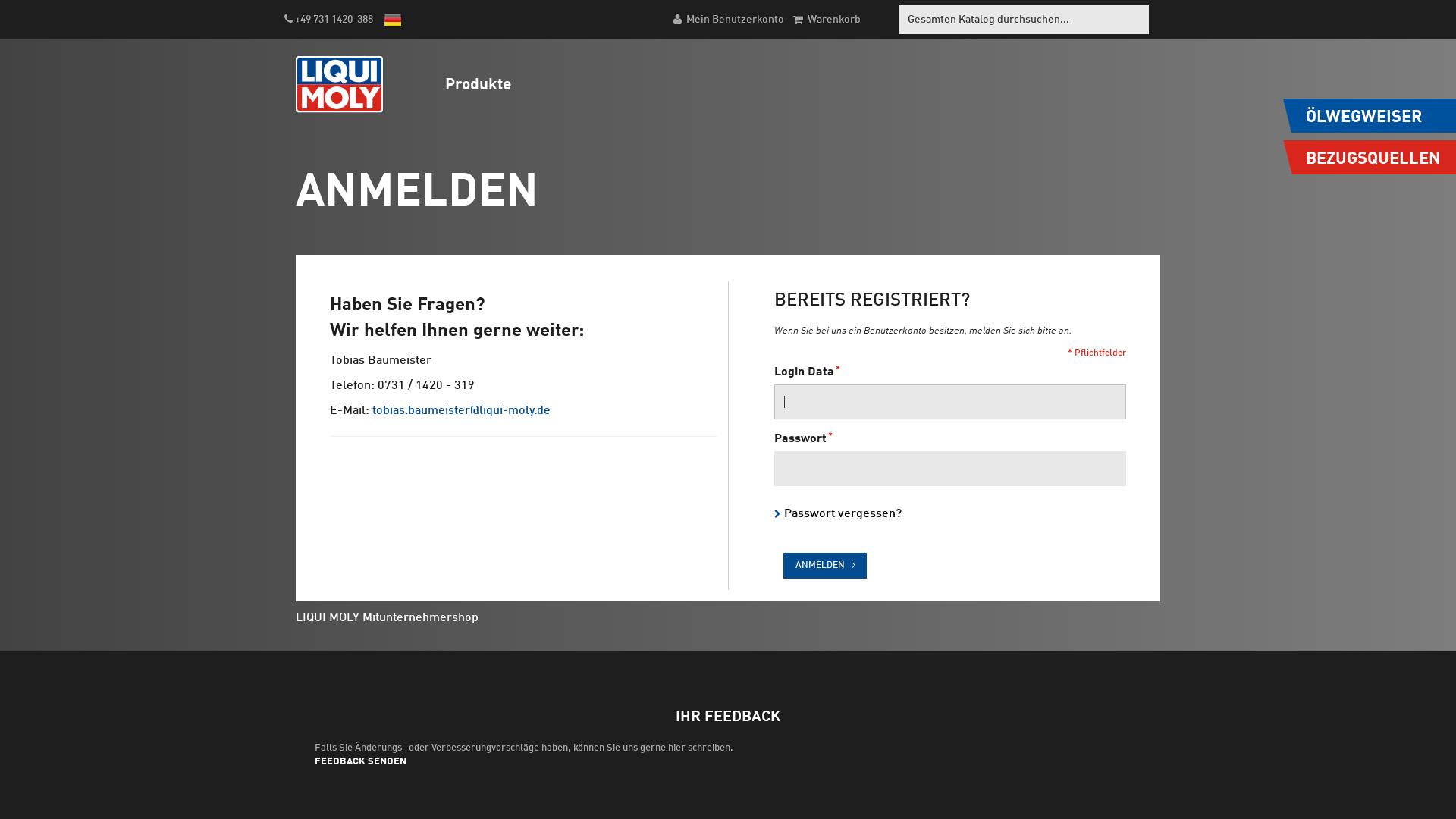Click the Login Data input field
This screenshot has height=819, width=1456.
949,402
